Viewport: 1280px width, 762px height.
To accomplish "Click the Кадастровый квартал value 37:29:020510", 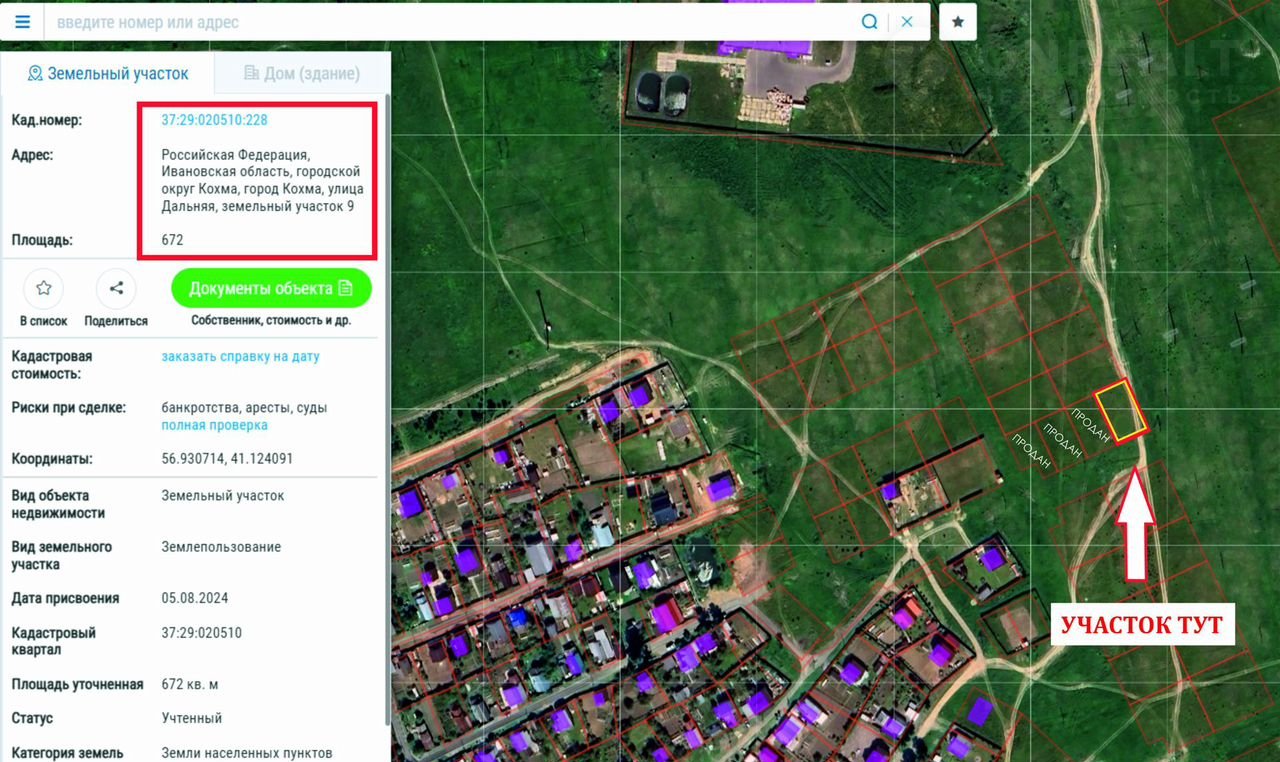I will coord(201,633).
